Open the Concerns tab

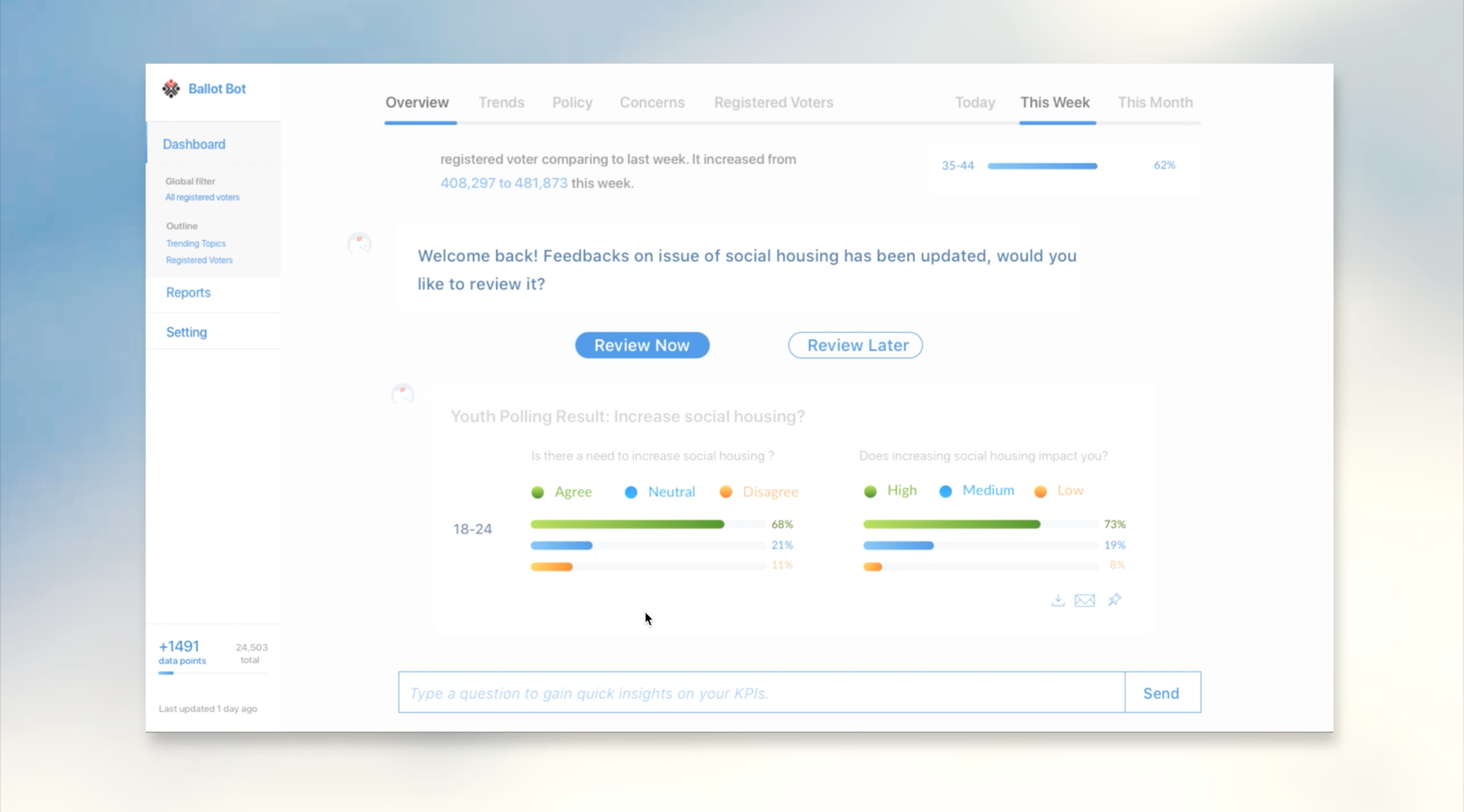(x=652, y=102)
